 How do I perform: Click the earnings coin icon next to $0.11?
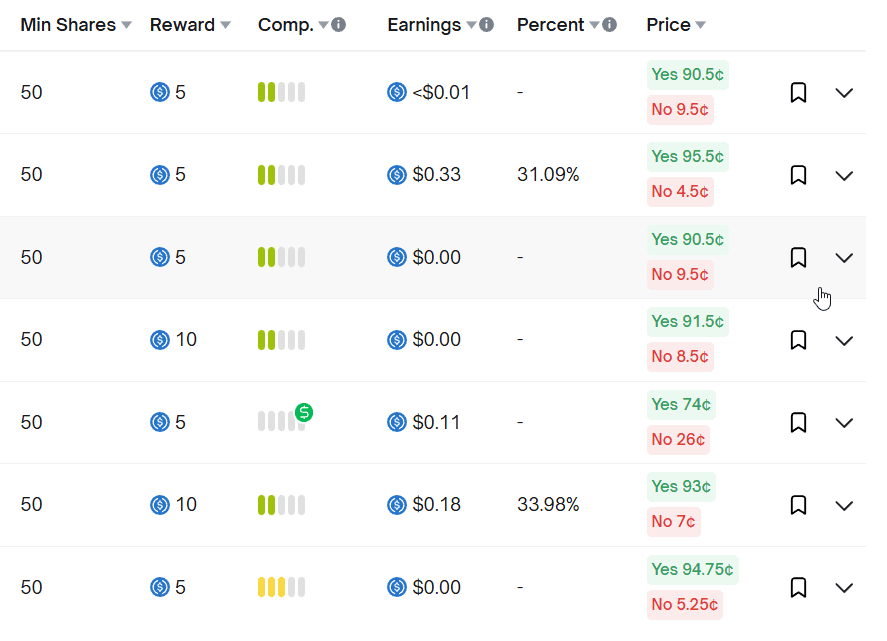(397, 423)
